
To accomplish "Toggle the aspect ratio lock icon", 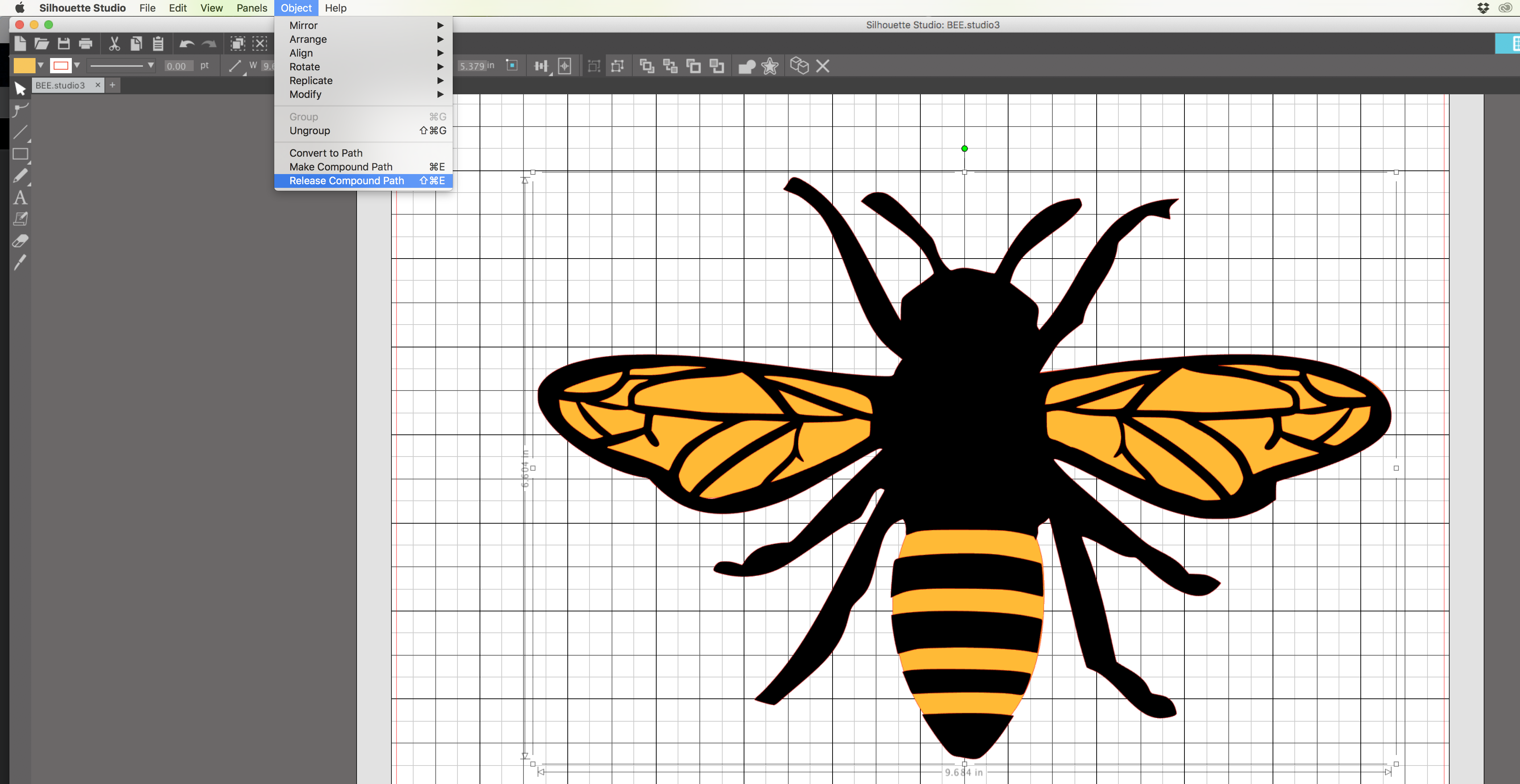I will [512, 66].
